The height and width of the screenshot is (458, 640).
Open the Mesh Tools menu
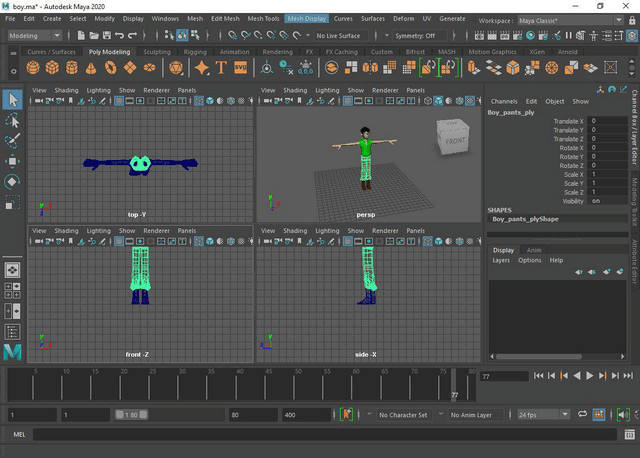tap(263, 18)
